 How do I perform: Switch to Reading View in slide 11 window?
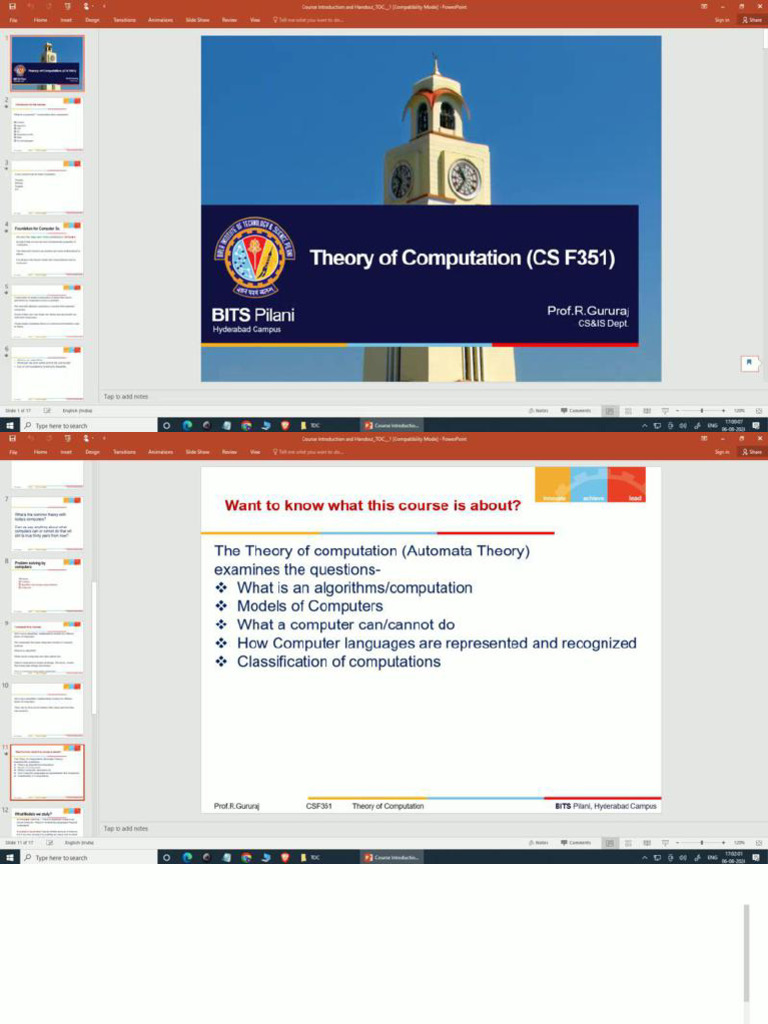tap(647, 843)
